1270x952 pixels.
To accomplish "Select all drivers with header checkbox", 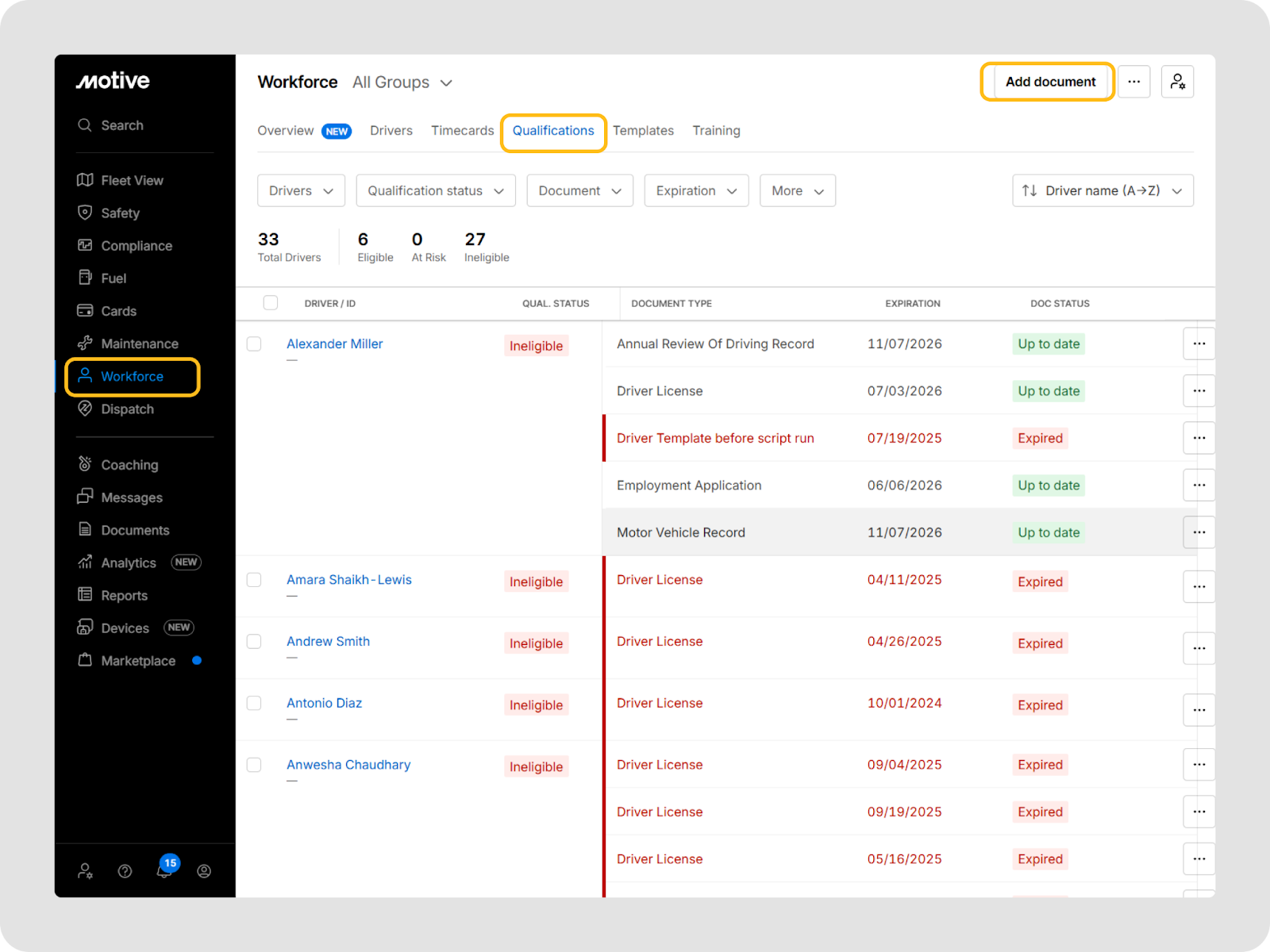I will pos(271,303).
